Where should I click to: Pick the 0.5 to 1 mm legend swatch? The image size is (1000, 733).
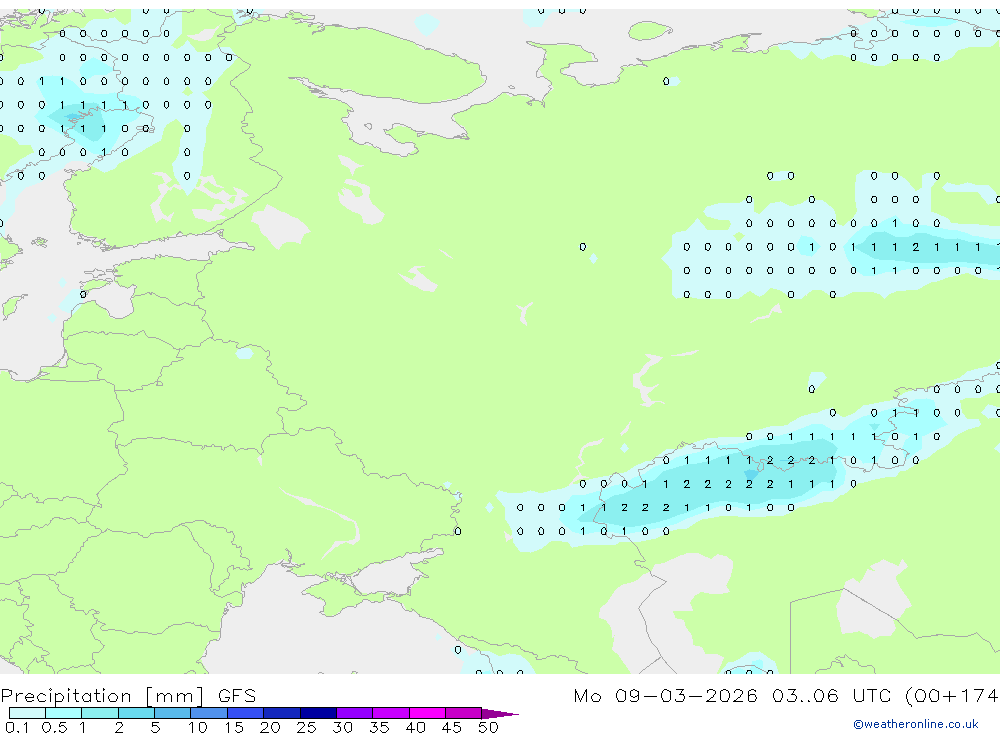coord(64,713)
